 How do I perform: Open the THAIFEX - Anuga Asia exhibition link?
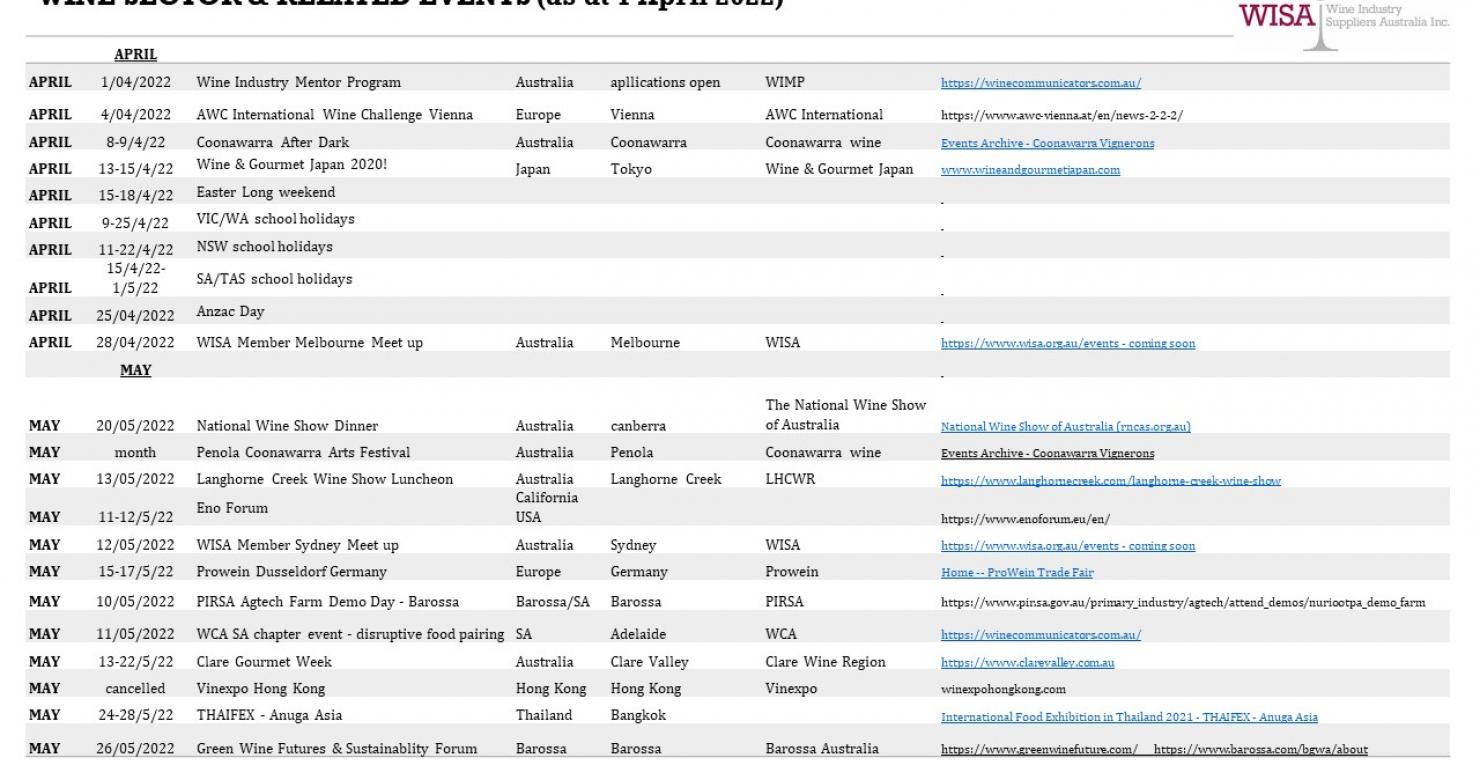[1129, 717]
